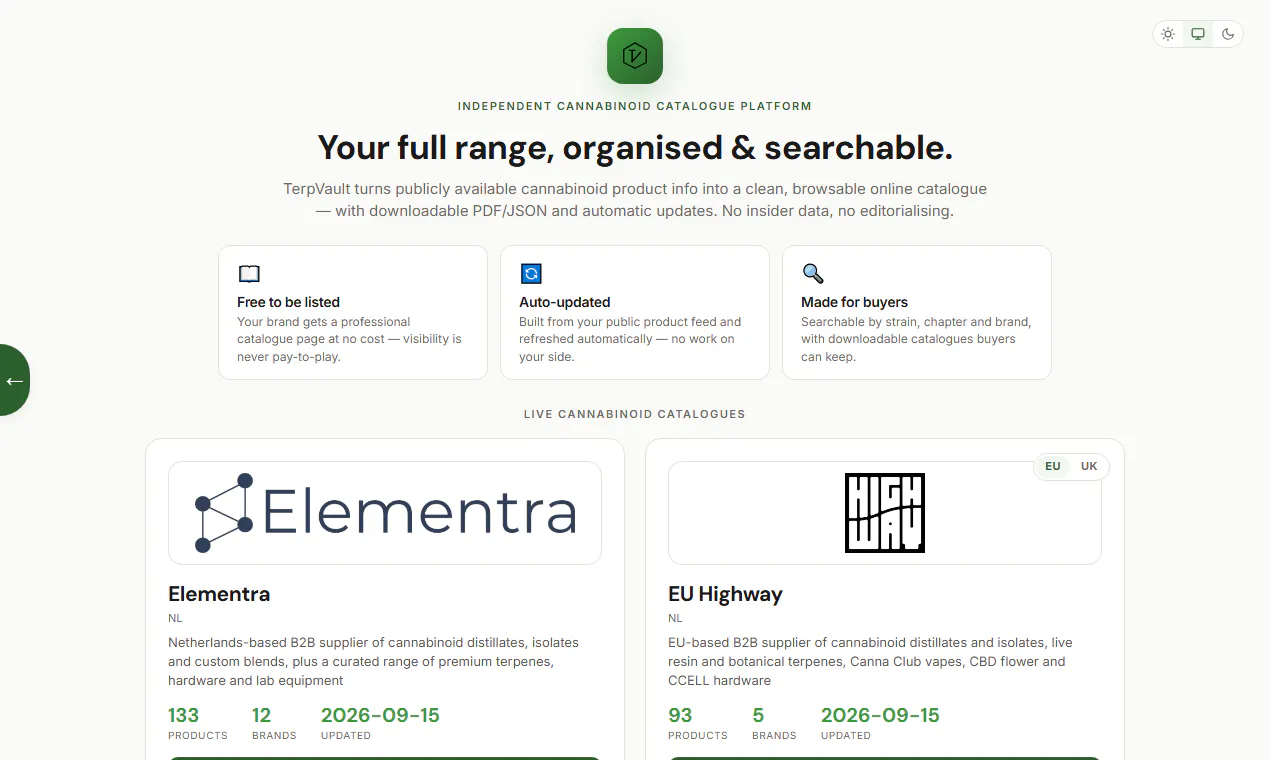Screen dimensions: 1270x760
Task: Click EU Highway's 93 products count
Action: pyautogui.click(x=680, y=715)
